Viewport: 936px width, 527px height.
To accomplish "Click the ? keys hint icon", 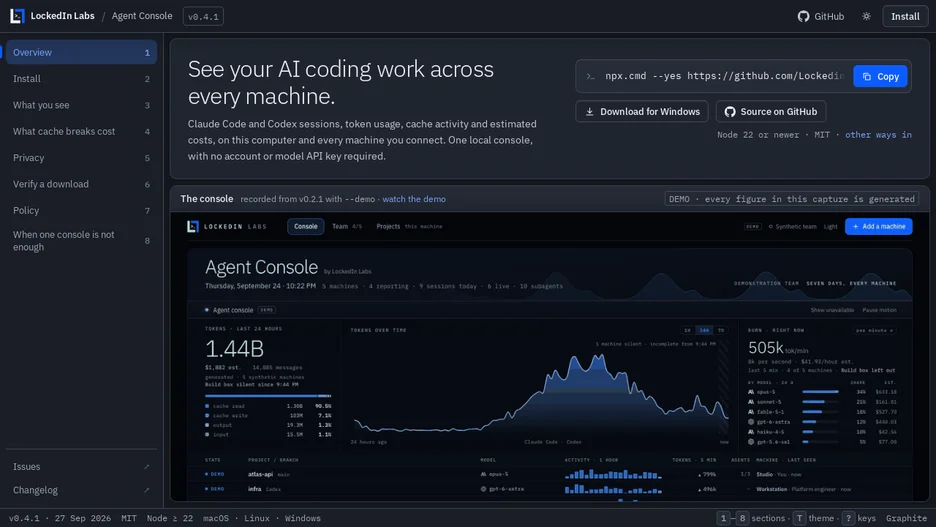I will (x=848, y=518).
